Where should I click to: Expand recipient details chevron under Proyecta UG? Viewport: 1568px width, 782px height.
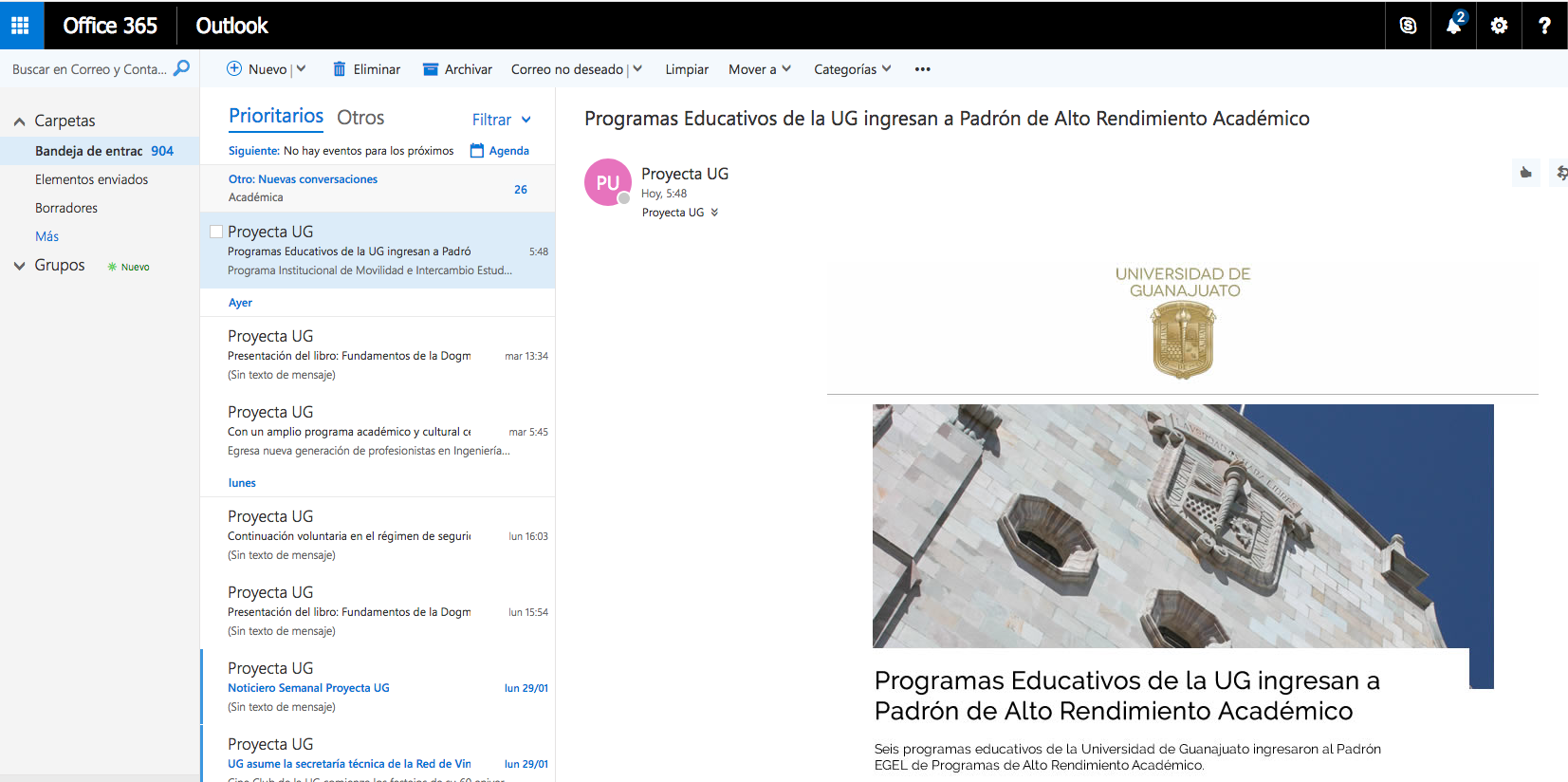[x=714, y=213]
